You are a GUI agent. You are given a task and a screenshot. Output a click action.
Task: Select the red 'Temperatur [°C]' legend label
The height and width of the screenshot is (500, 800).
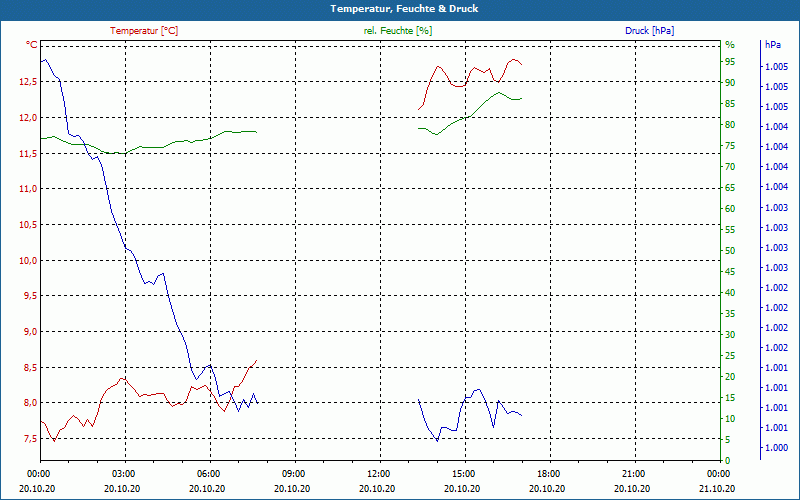pyautogui.click(x=144, y=31)
